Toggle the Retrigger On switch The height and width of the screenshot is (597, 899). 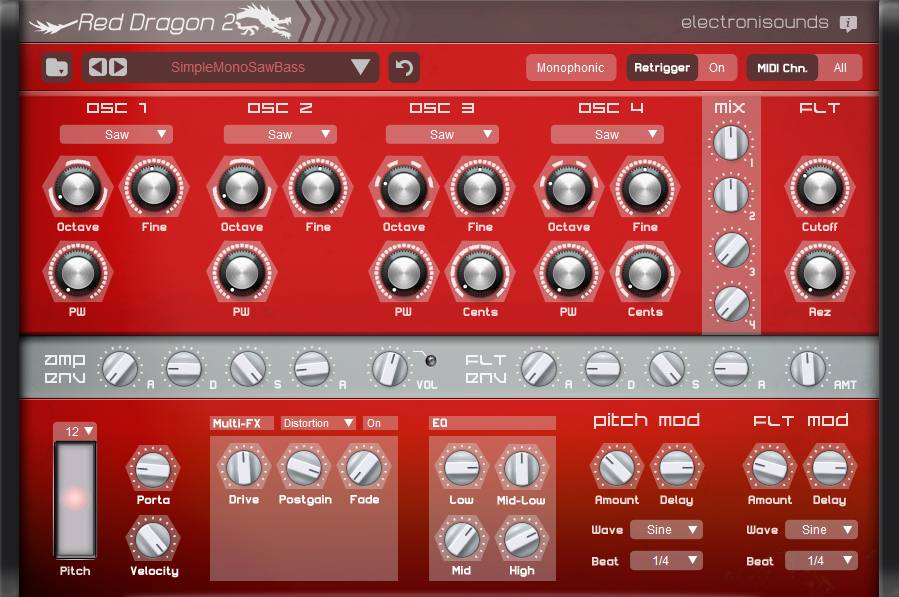click(x=717, y=68)
